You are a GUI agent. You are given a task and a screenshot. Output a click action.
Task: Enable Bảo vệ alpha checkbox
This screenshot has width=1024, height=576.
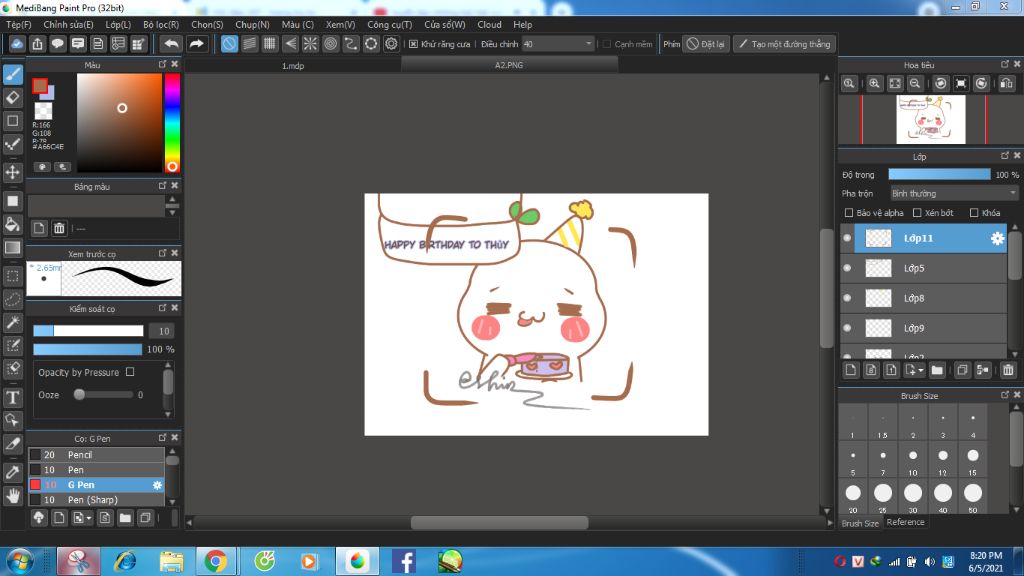849,213
